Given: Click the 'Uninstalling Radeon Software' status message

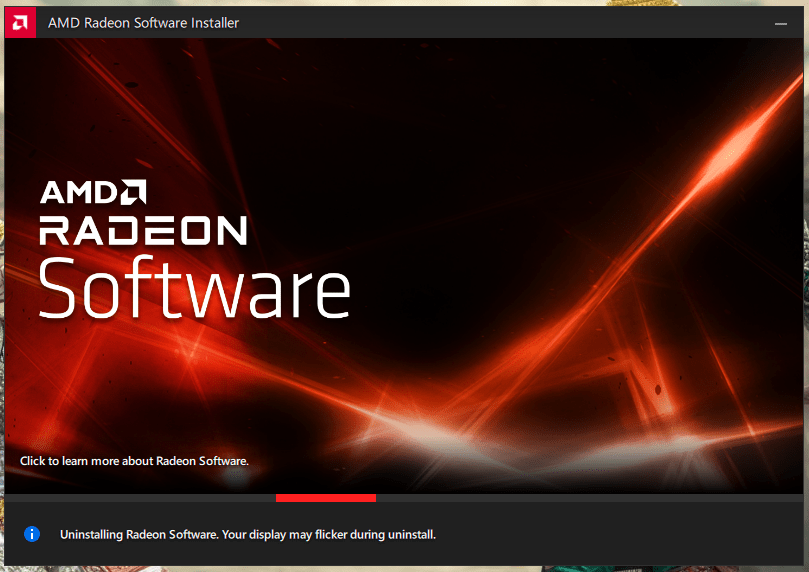Looking at the screenshot, I should coord(248,534).
